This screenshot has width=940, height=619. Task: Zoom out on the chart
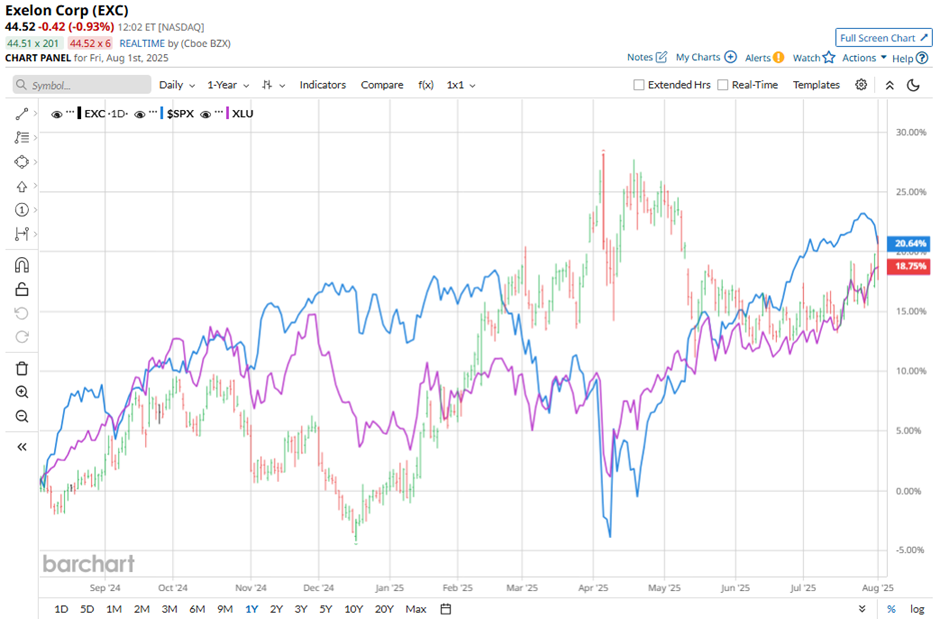(22, 416)
